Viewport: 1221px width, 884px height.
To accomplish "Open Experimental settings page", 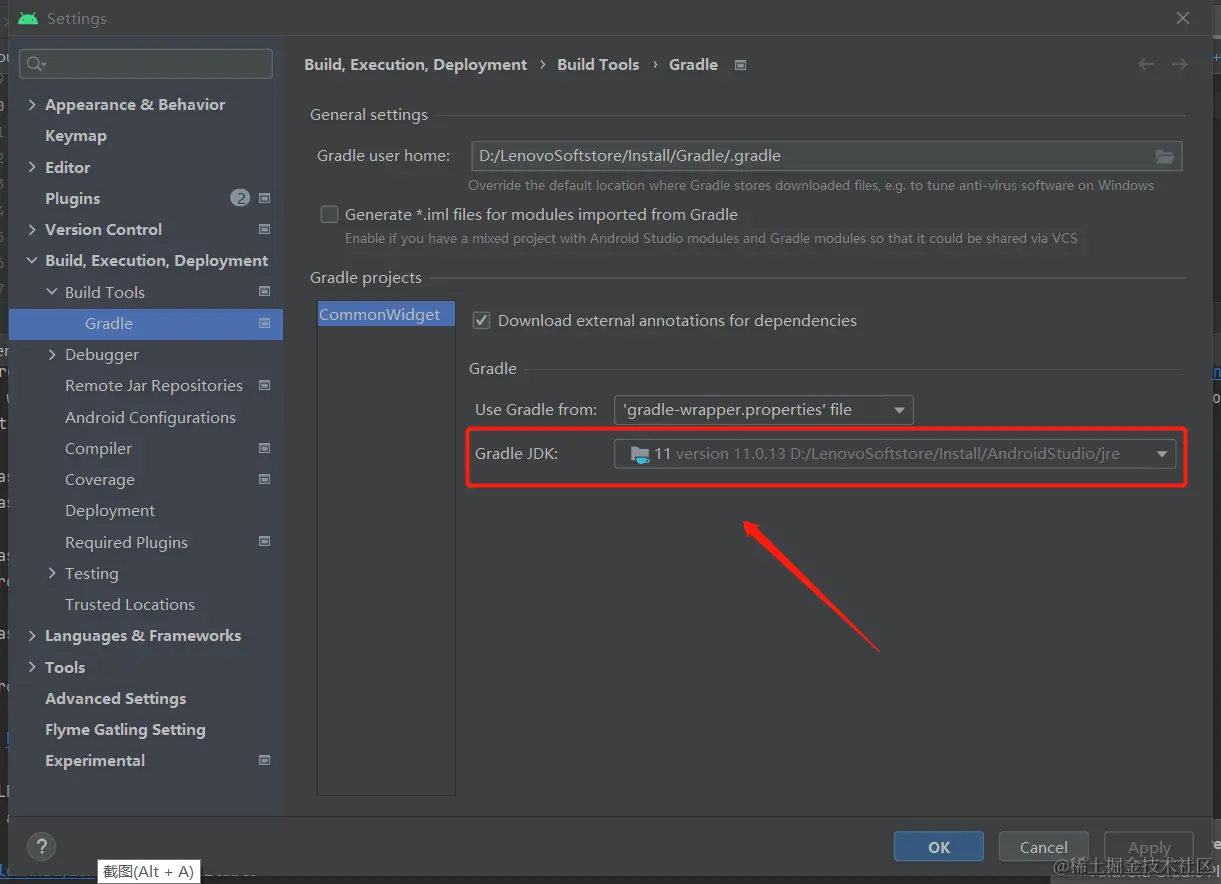I will (x=95, y=760).
